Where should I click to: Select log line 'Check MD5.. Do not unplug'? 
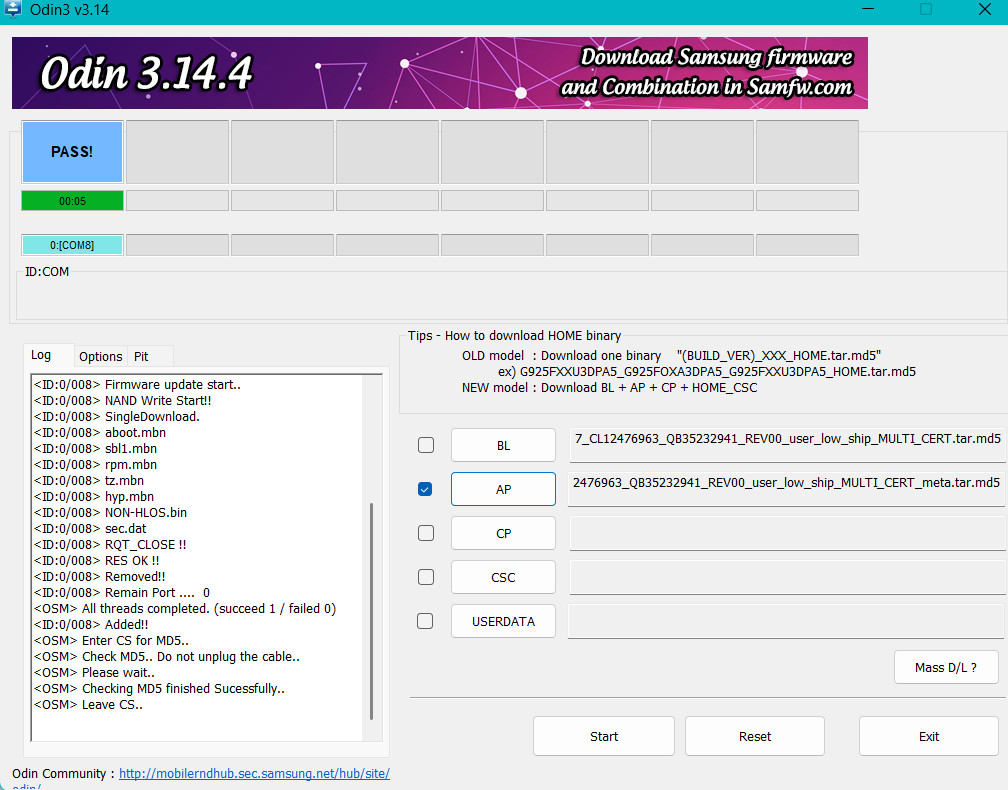(166, 656)
